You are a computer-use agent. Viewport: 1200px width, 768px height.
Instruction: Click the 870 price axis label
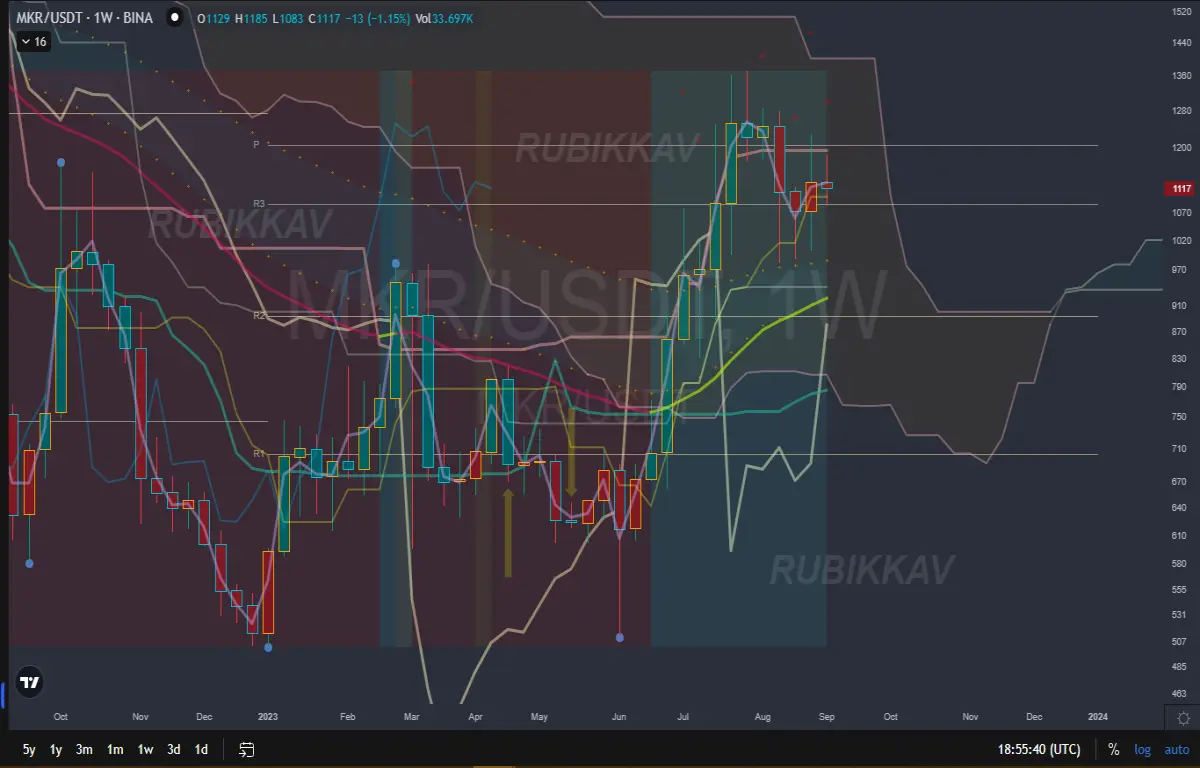click(x=1180, y=331)
